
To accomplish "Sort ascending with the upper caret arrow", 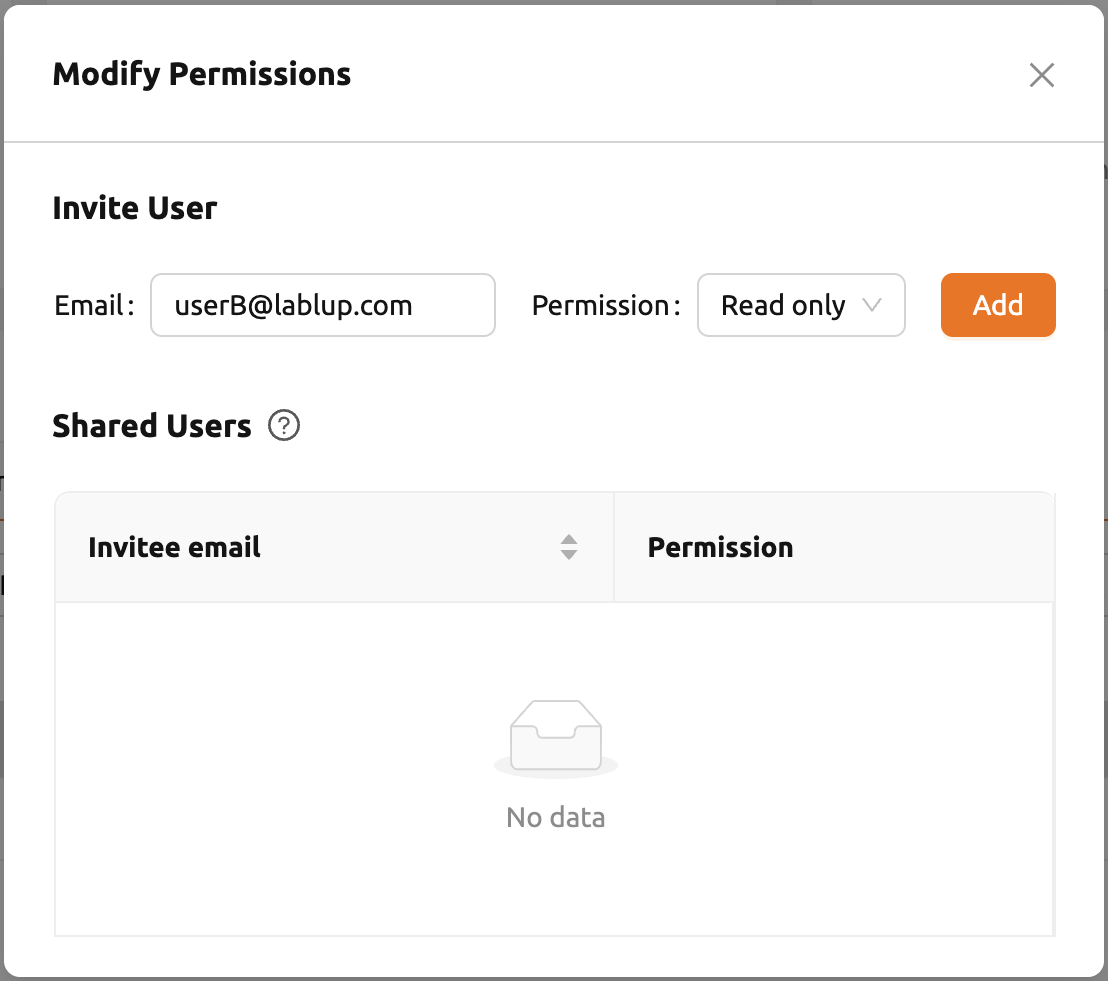I will click(569, 540).
